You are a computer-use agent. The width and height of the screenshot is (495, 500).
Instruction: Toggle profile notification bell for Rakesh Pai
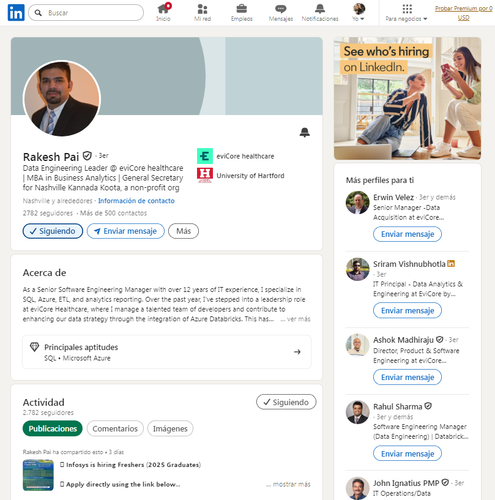pos(305,132)
